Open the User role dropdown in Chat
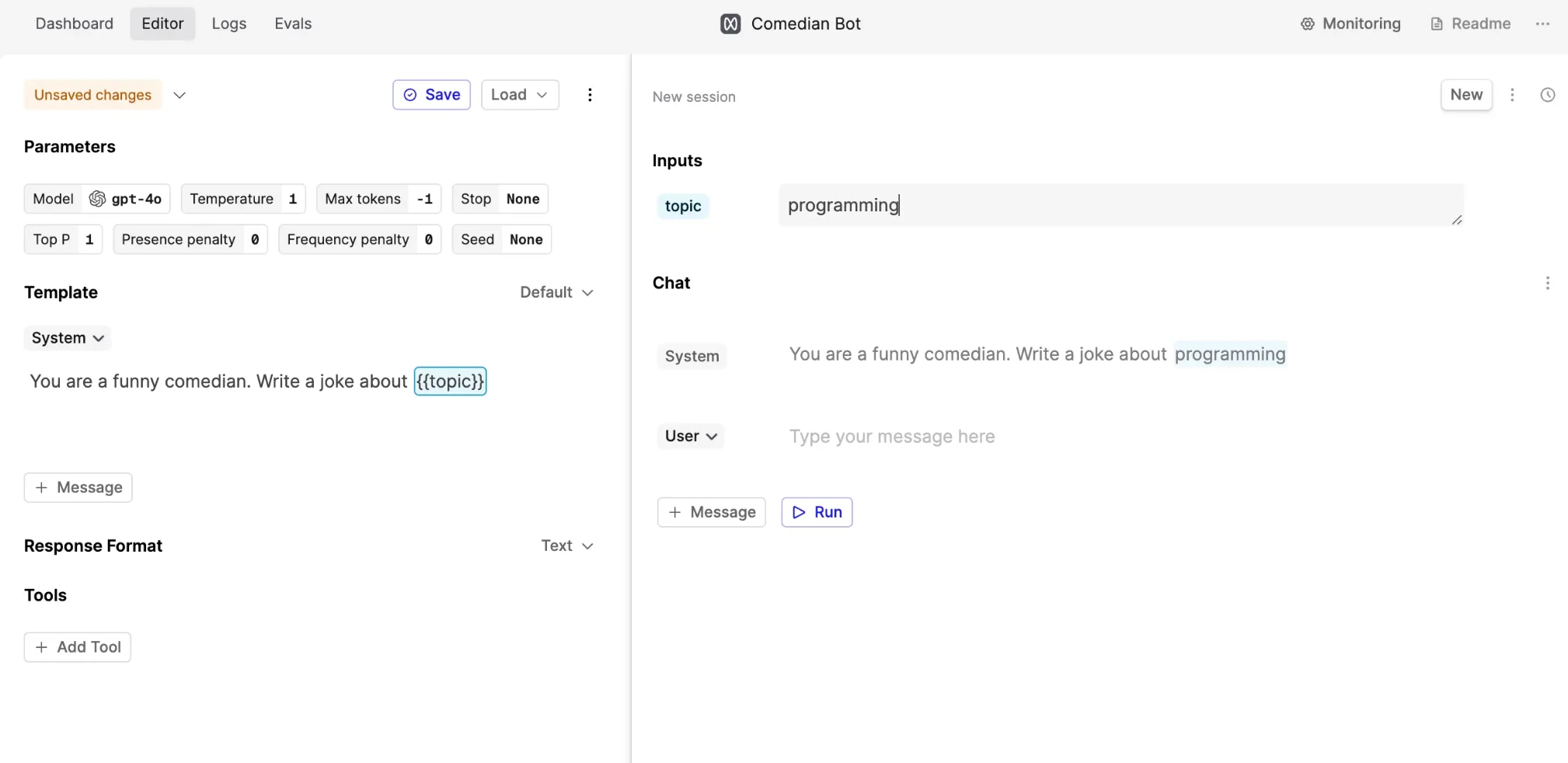 [691, 436]
